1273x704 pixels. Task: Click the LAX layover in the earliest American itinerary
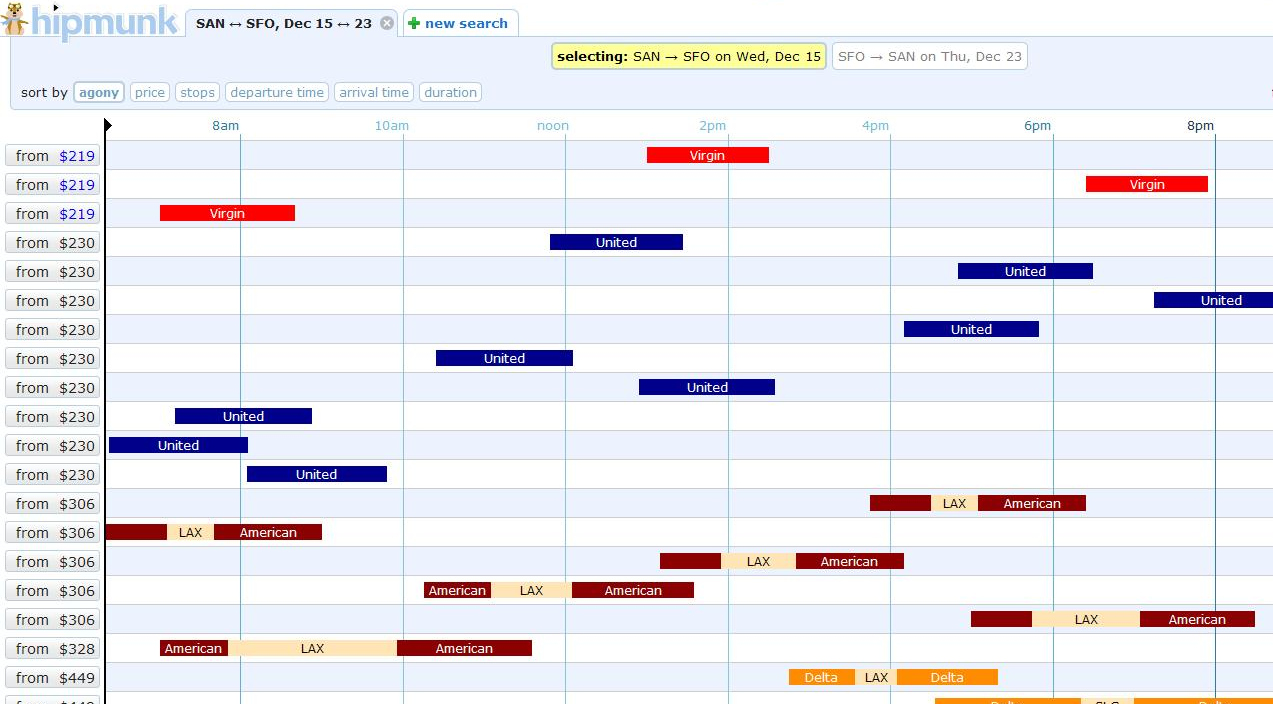(190, 532)
